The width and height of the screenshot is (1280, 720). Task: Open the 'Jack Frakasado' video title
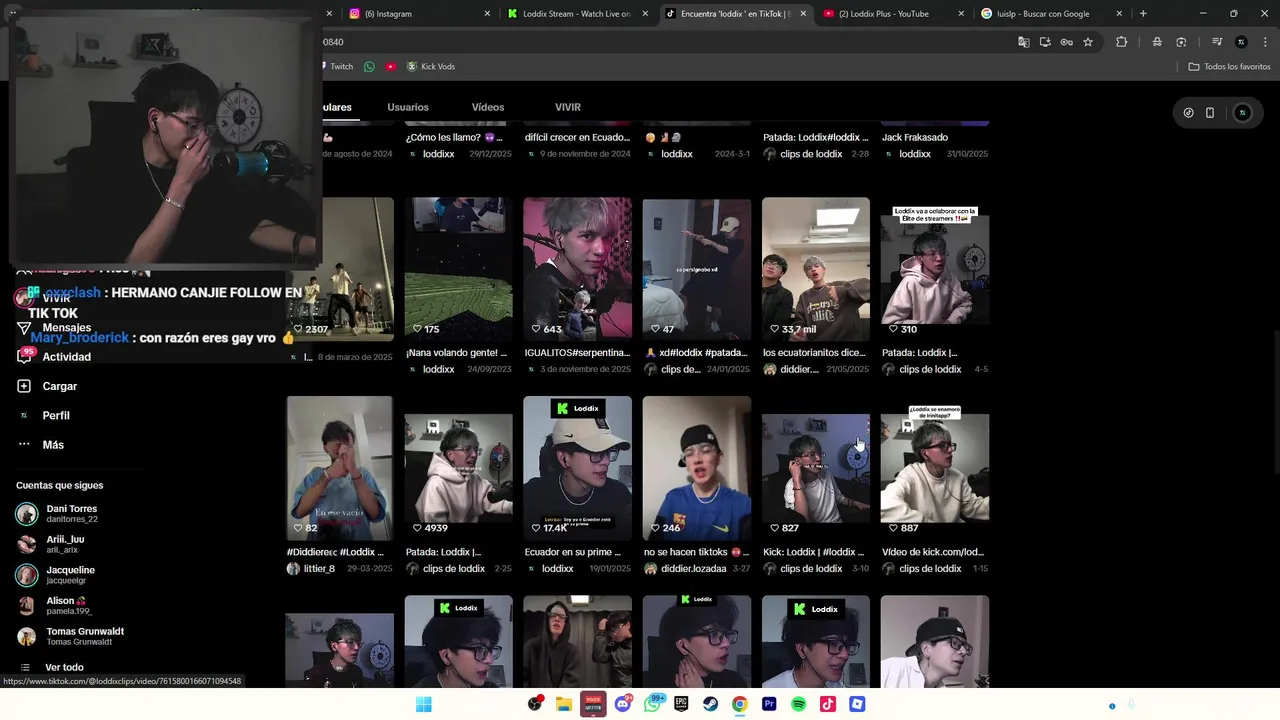[x=915, y=137]
